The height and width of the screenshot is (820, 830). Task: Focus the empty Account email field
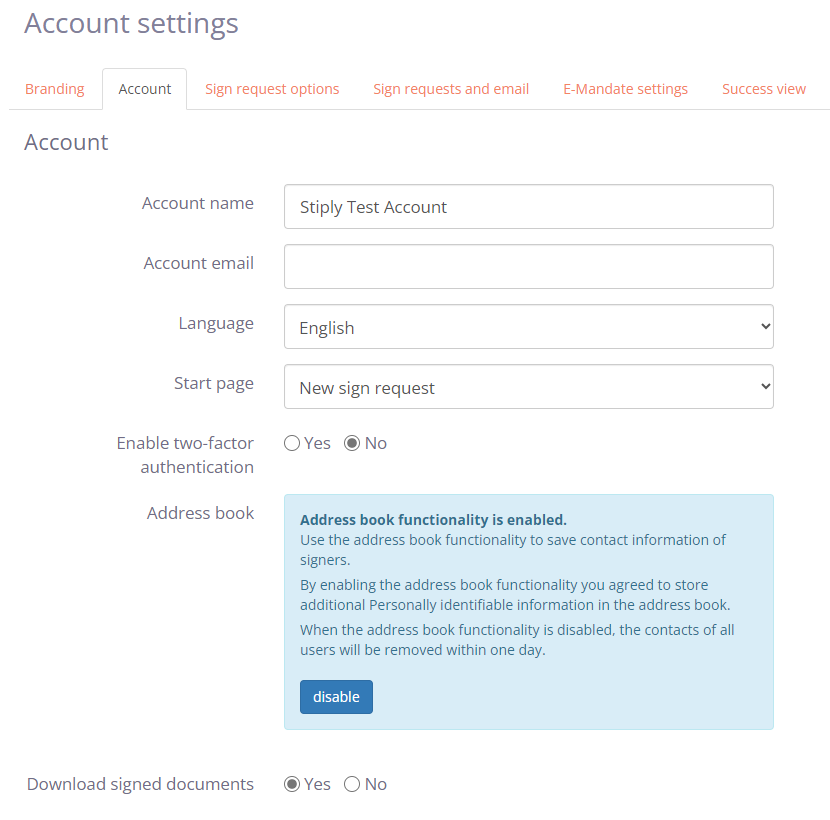(528, 267)
